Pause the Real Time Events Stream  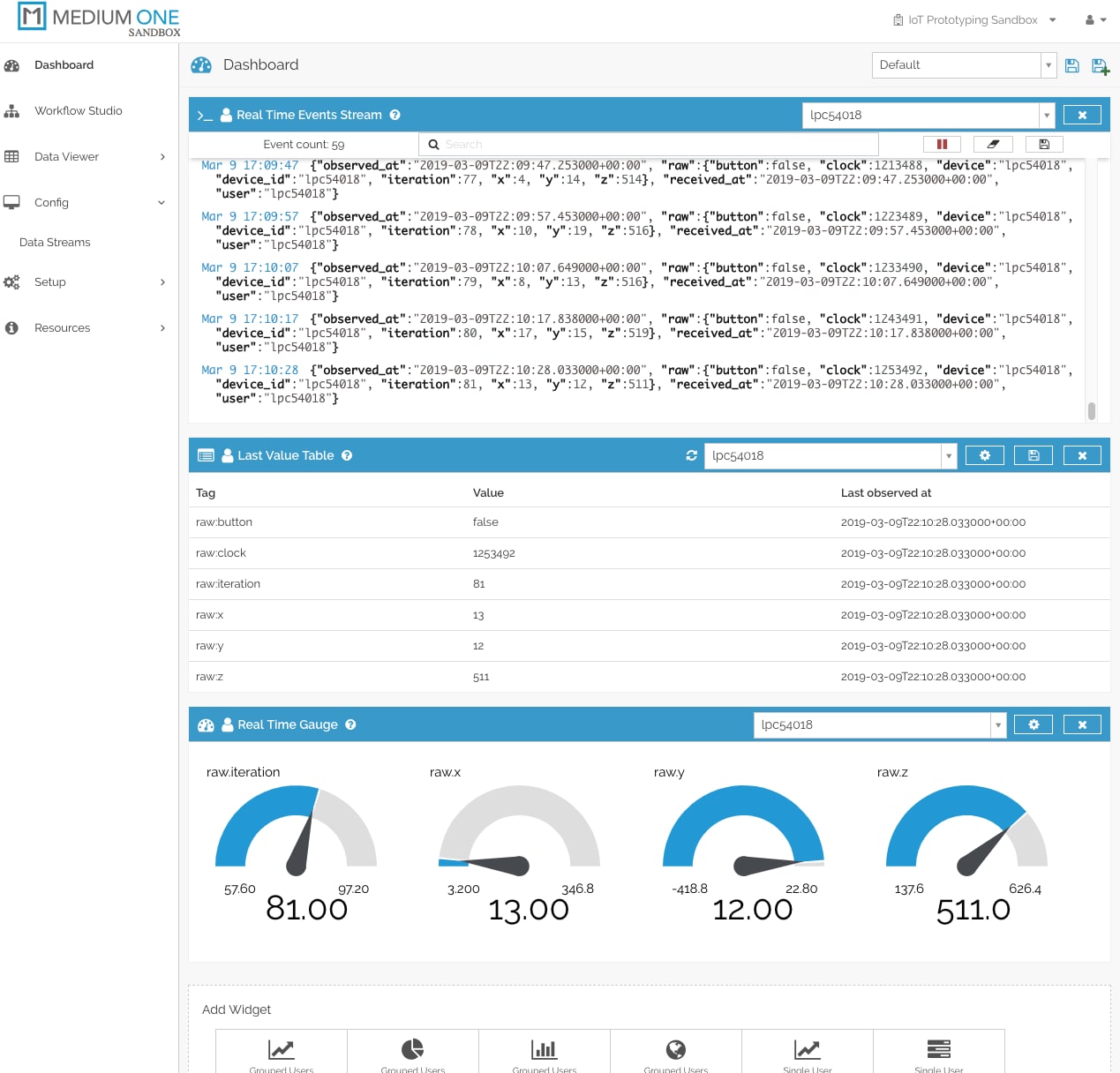click(x=942, y=143)
